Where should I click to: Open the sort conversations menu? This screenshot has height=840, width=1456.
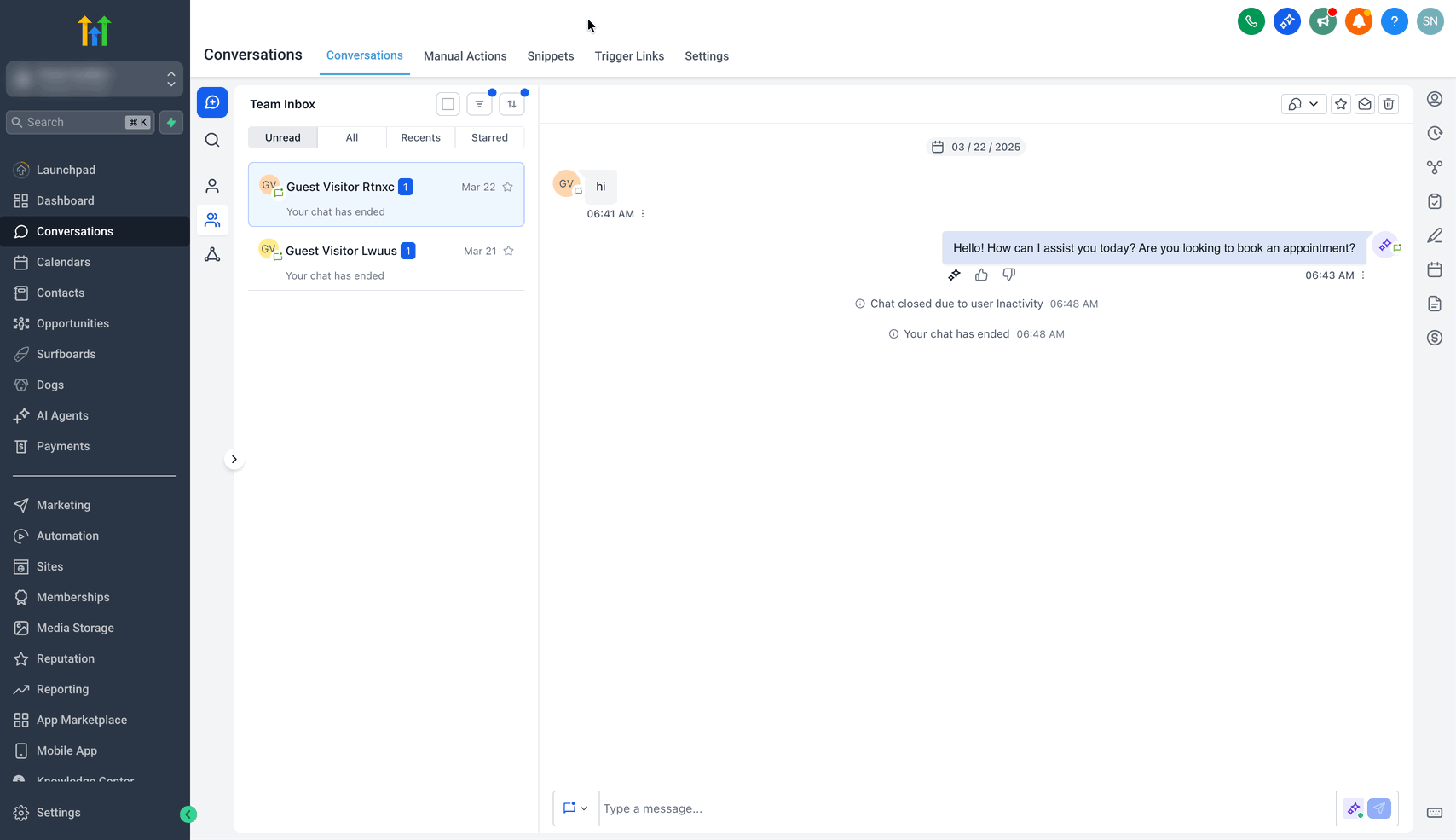tap(511, 104)
